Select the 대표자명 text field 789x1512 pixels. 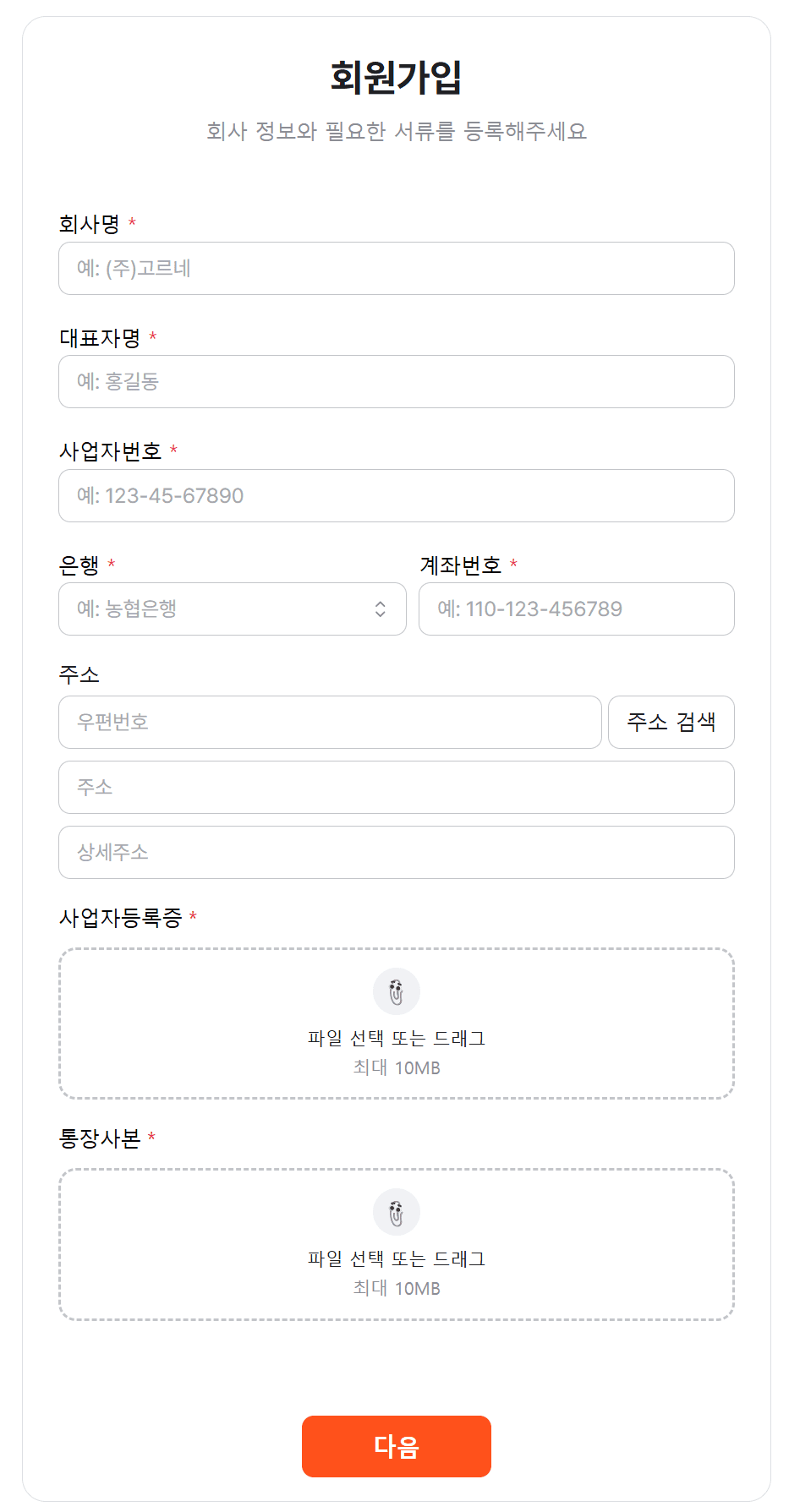coord(396,382)
